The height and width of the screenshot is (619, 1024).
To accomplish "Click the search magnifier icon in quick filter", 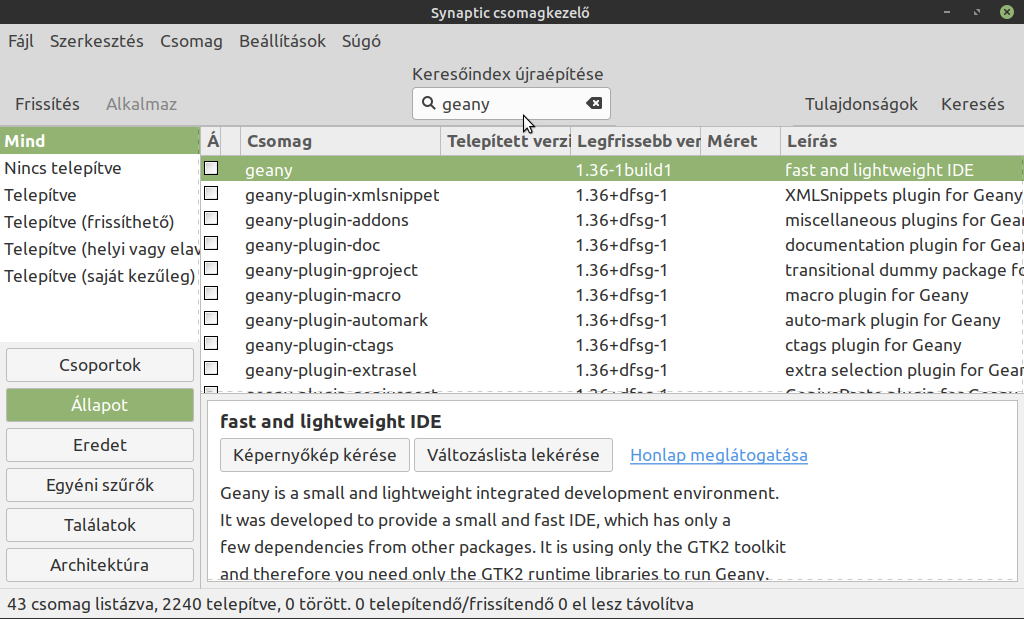I will [428, 103].
